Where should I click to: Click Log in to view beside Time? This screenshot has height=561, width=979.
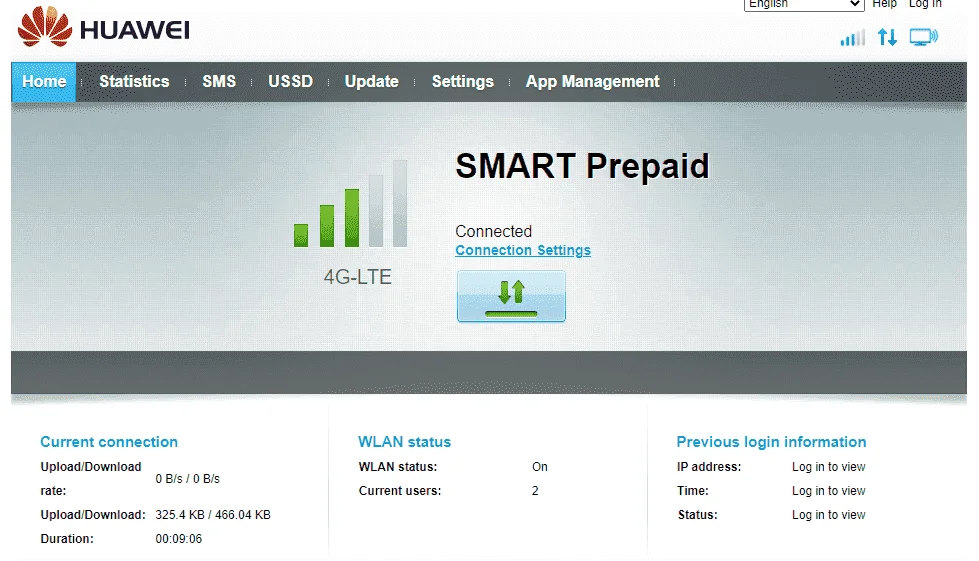pos(829,491)
